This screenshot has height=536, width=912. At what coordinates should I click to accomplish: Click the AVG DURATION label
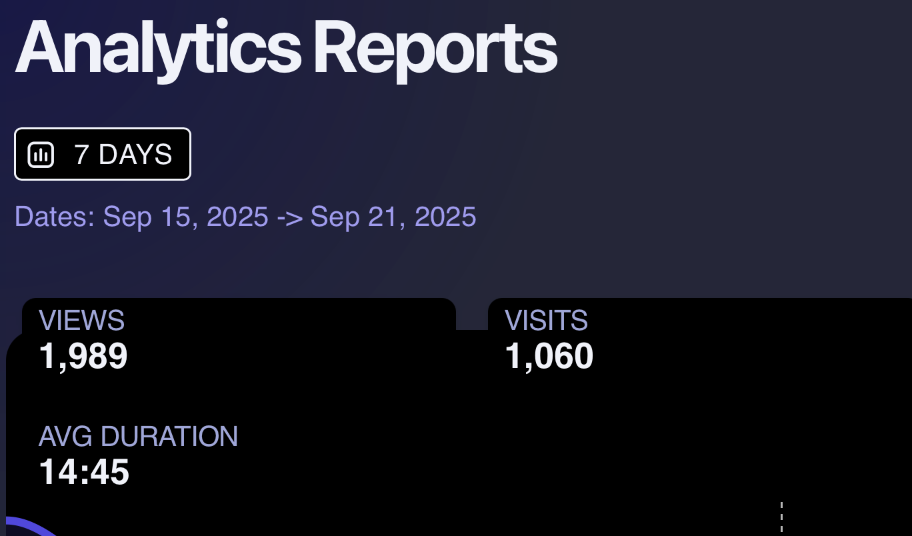[138, 437]
